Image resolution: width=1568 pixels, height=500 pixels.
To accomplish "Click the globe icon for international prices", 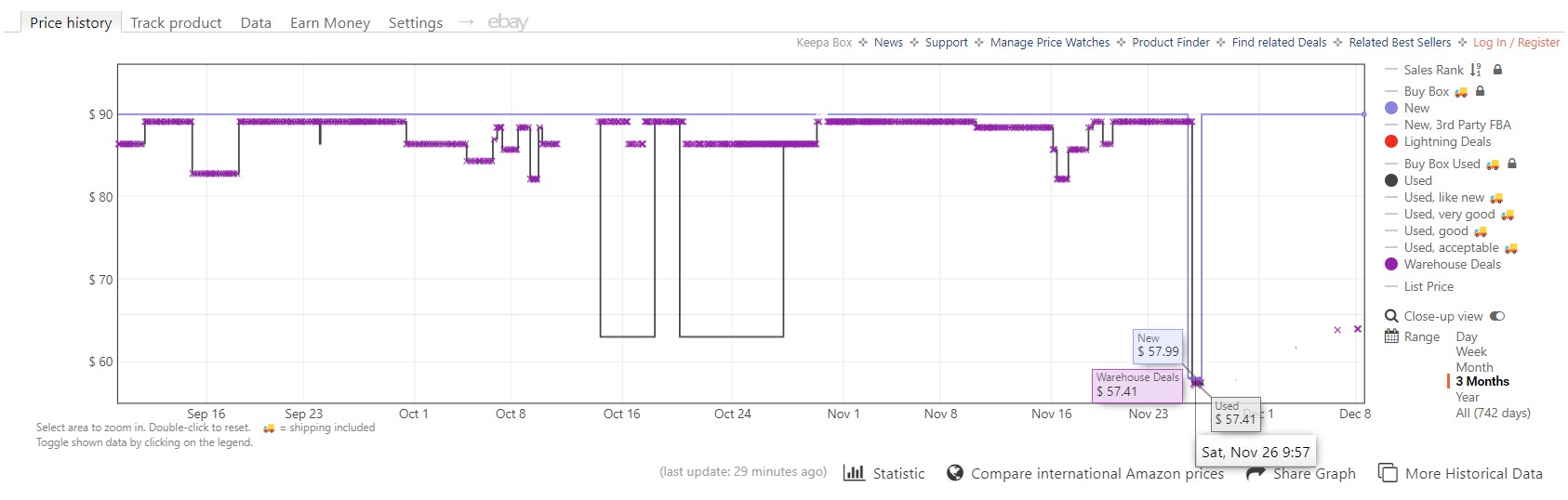I will point(955,473).
